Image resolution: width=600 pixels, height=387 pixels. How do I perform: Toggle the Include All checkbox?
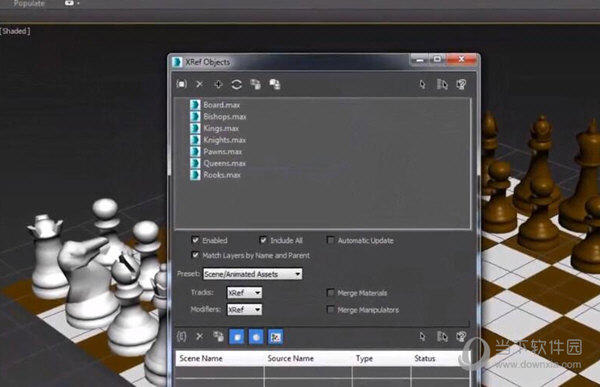pos(263,240)
